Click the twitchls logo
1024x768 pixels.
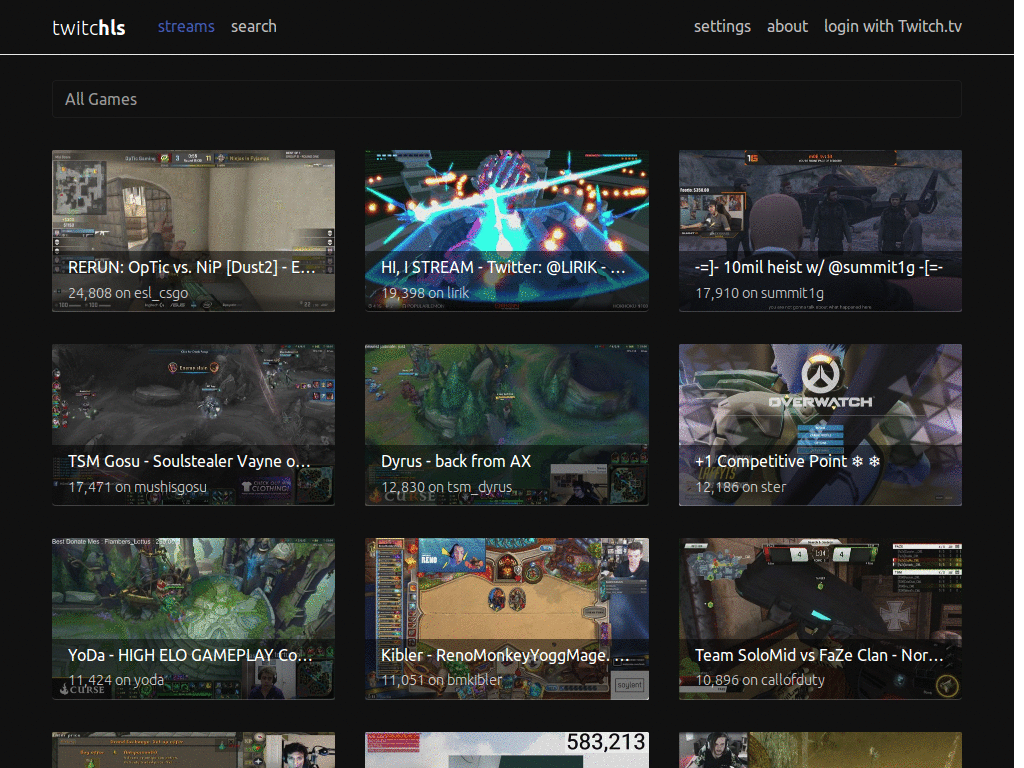(x=89, y=27)
